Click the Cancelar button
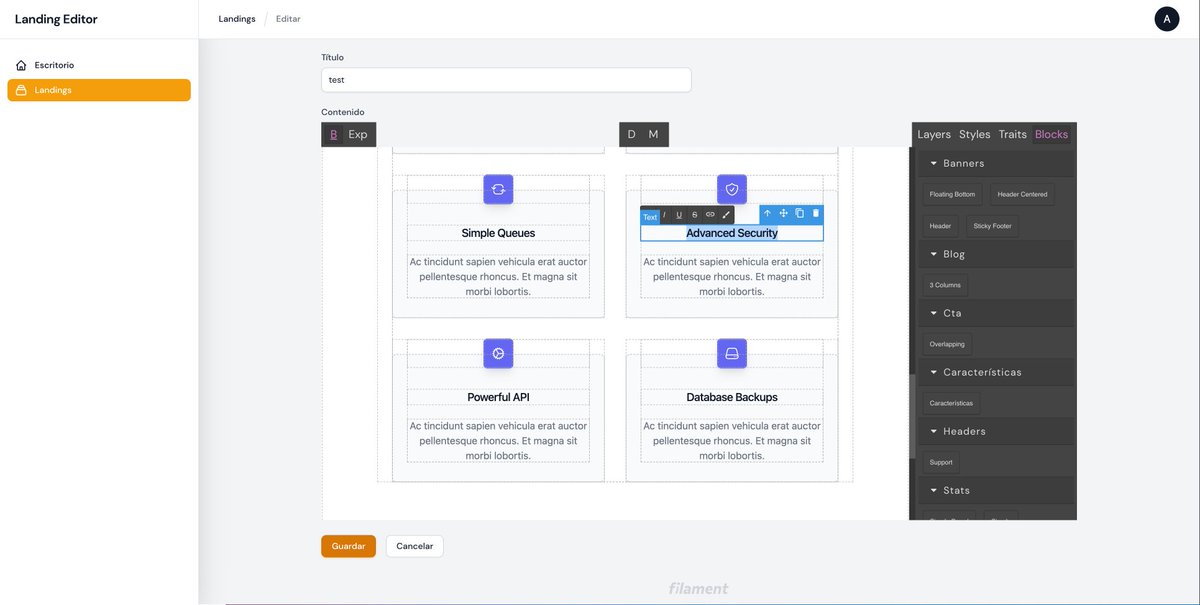Screen dimensions: 1200x605 [415, 546]
